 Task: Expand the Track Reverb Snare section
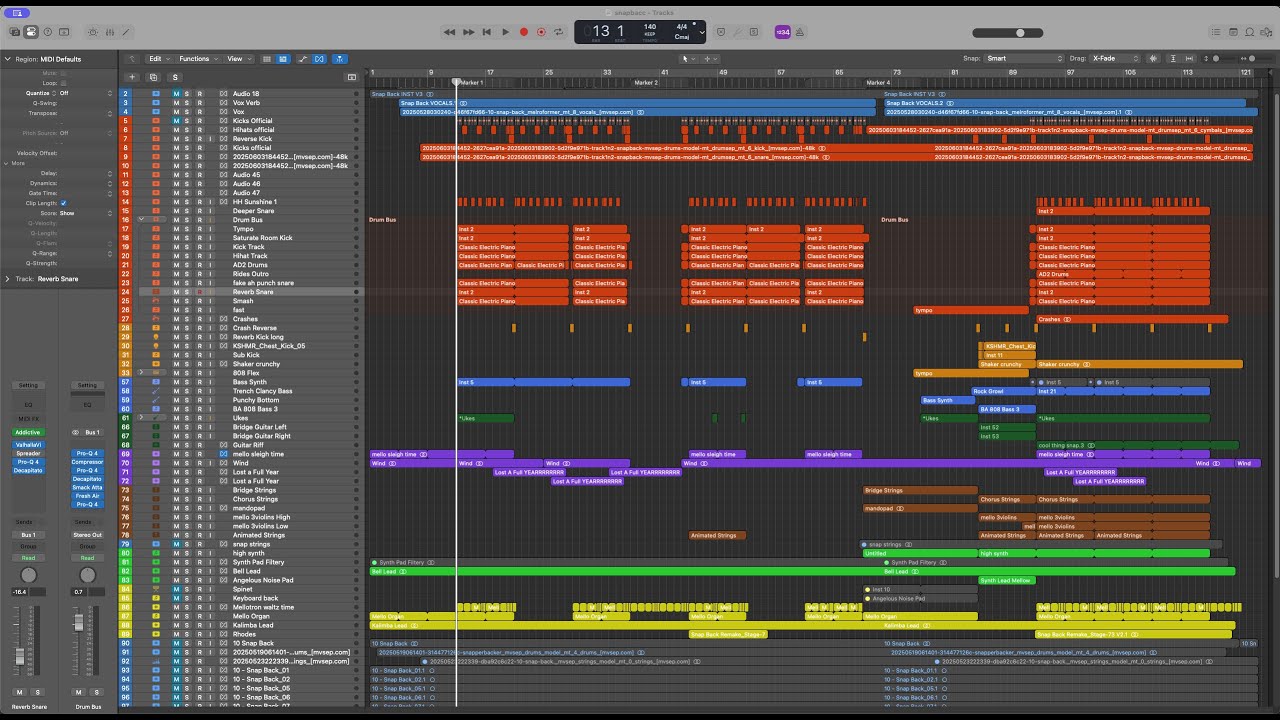click(8, 279)
